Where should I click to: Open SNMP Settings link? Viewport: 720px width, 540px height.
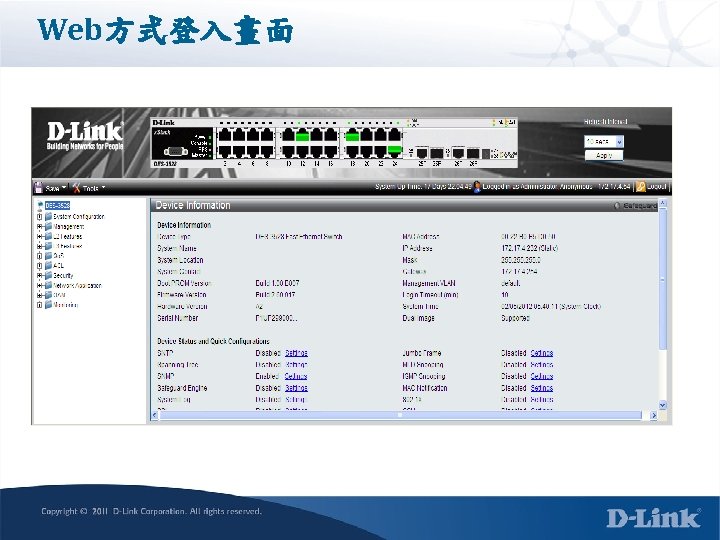coord(296,376)
